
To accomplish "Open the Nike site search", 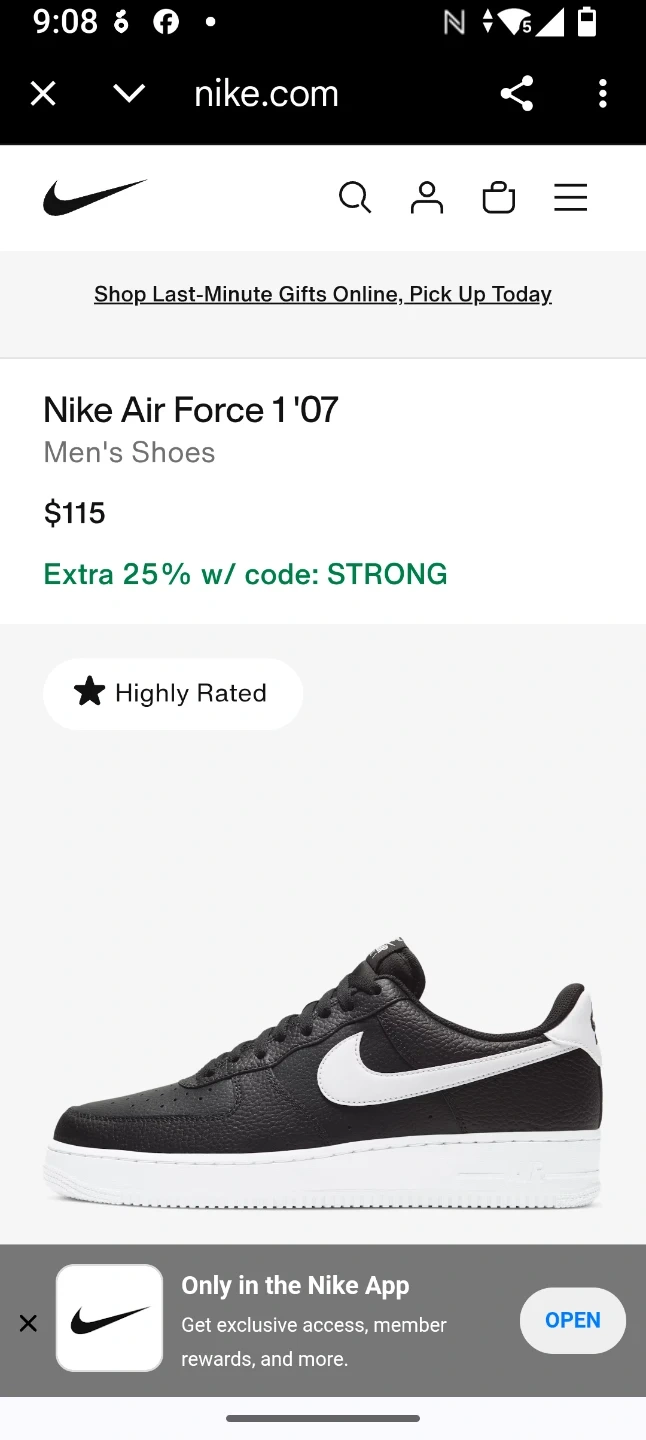I will (355, 197).
